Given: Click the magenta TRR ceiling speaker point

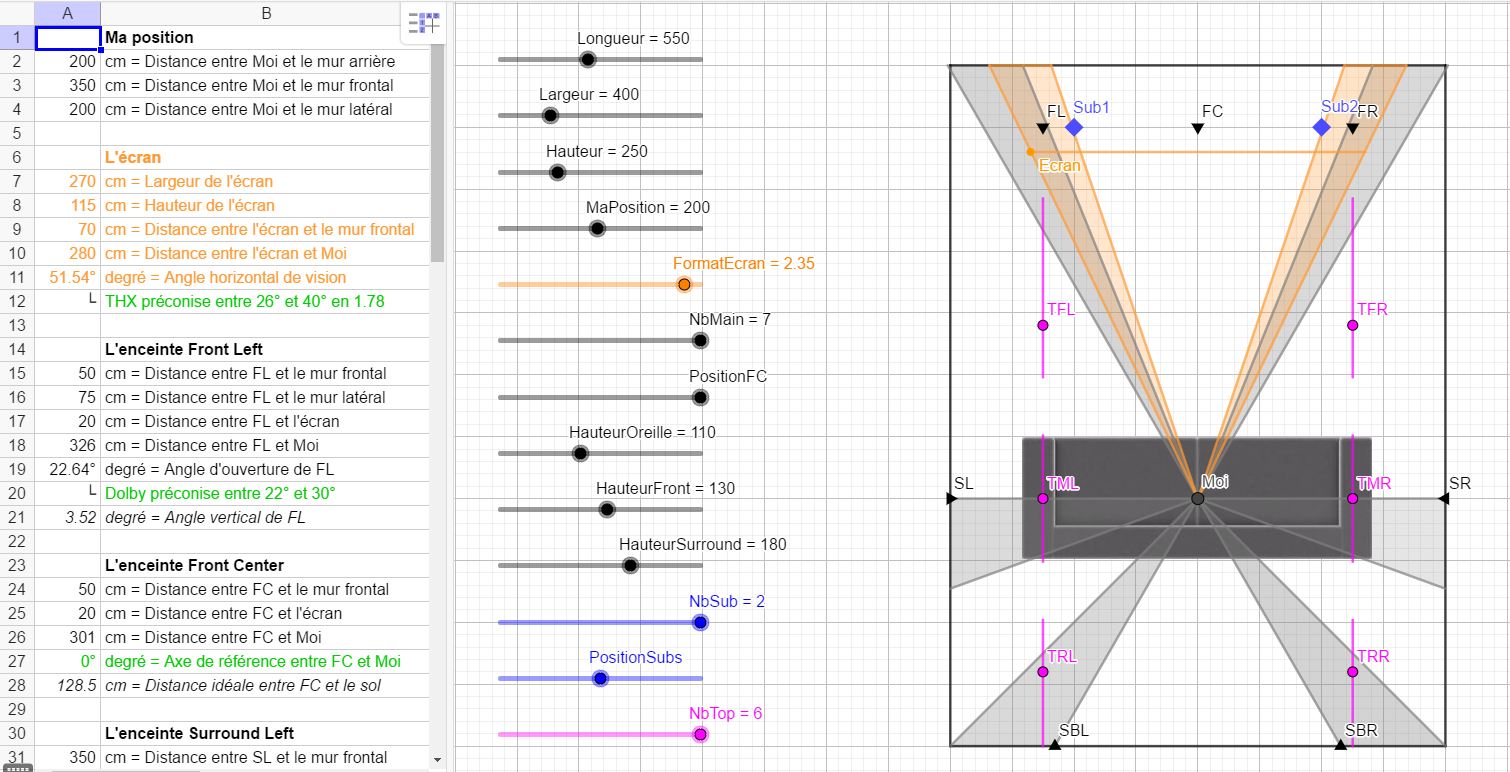Looking at the screenshot, I should [x=1352, y=671].
